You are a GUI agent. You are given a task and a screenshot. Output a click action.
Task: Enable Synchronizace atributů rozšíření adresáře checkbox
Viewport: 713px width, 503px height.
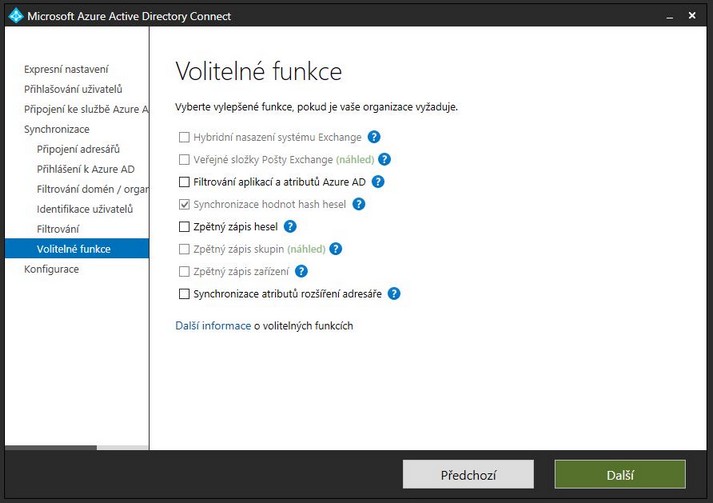point(184,294)
